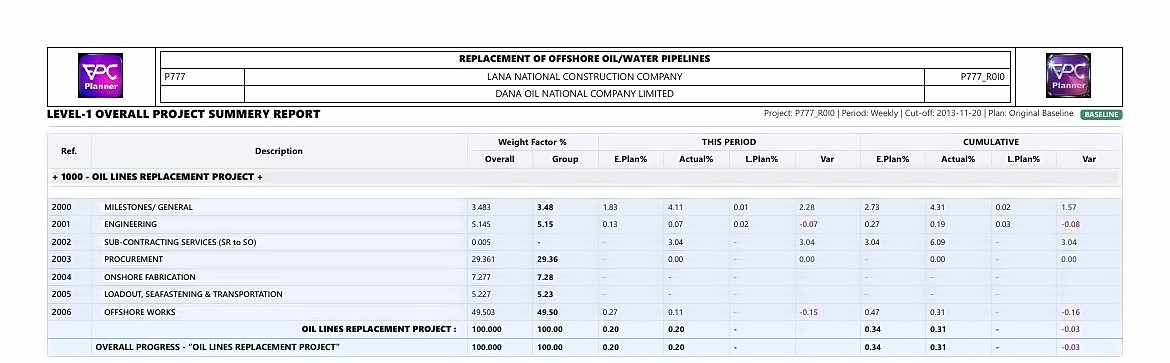Click the EPC Planner logo beside P777_R0I0
Image resolution: width=1170 pixels, height=363 pixels.
[x=1068, y=75]
